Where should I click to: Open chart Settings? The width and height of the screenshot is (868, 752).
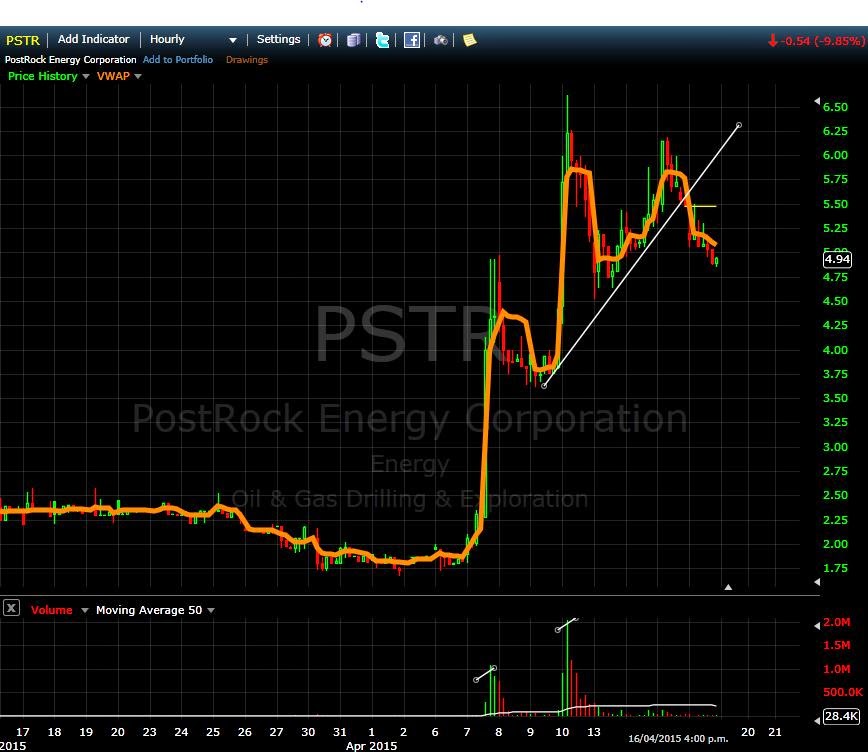tap(278, 39)
